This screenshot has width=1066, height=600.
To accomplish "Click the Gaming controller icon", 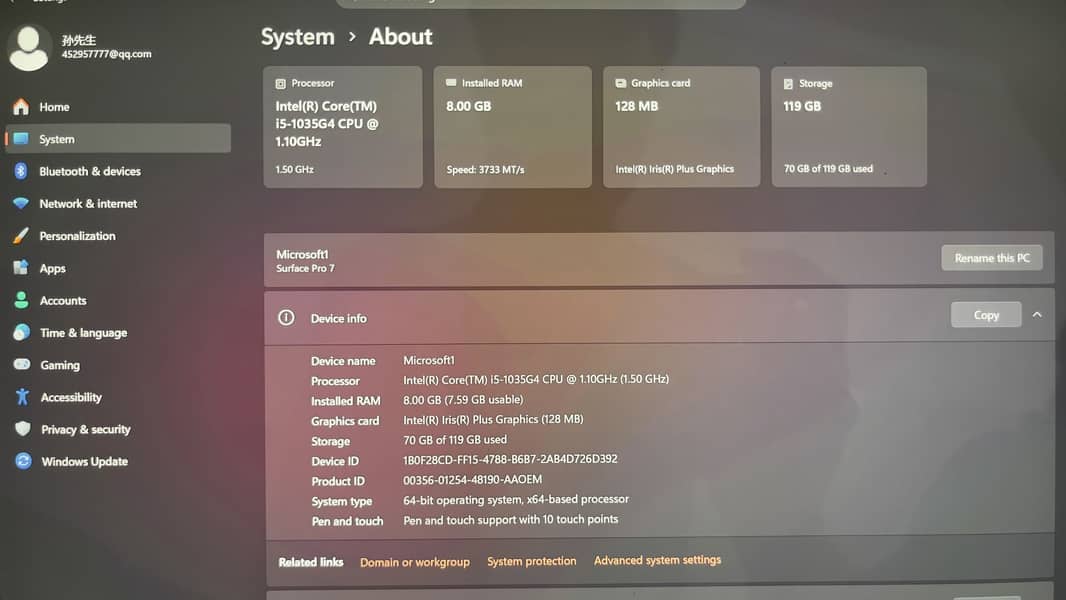I will coord(22,364).
